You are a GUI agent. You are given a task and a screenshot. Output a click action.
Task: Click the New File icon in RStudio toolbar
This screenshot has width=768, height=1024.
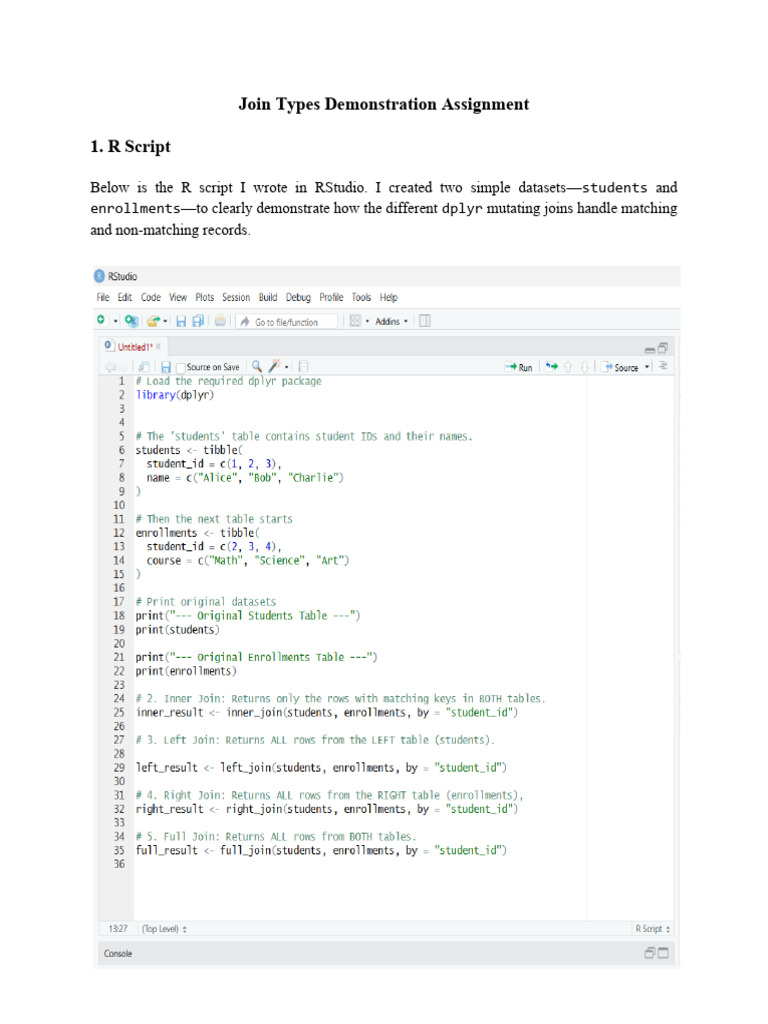coord(101,320)
